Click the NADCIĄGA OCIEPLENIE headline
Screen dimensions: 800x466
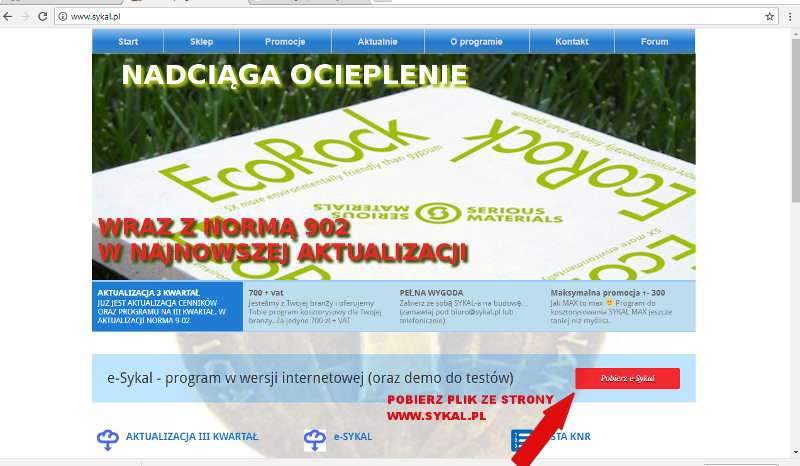click(x=295, y=76)
